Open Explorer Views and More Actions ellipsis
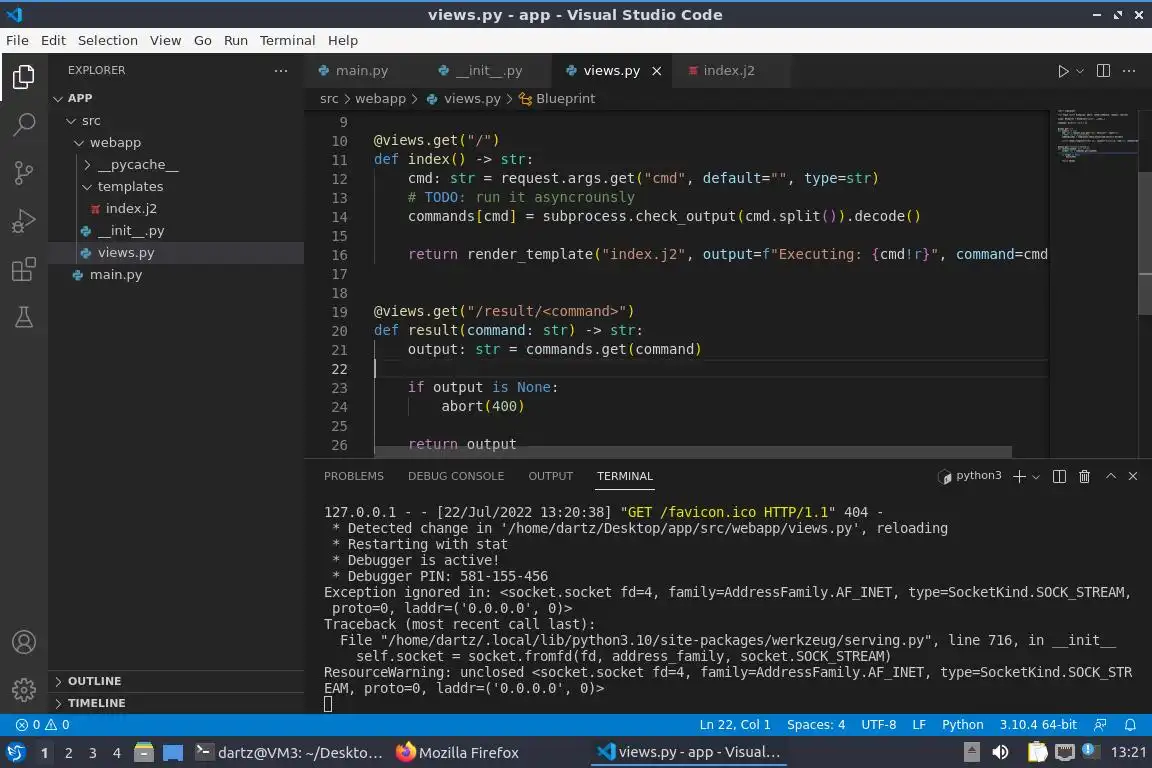This screenshot has width=1152, height=768. tap(281, 71)
